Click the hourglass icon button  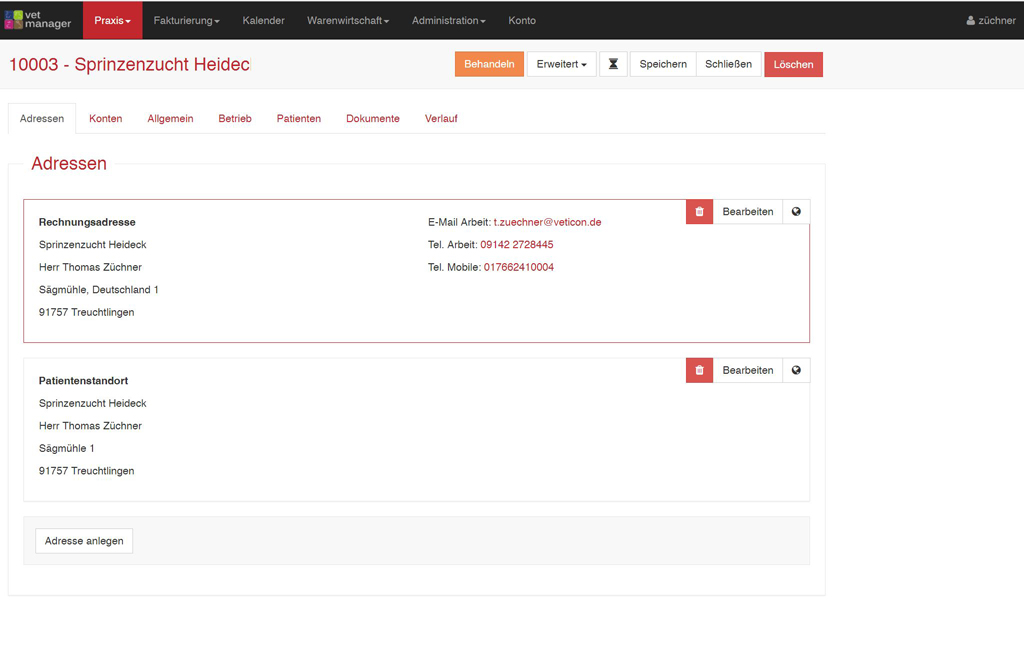tap(613, 64)
